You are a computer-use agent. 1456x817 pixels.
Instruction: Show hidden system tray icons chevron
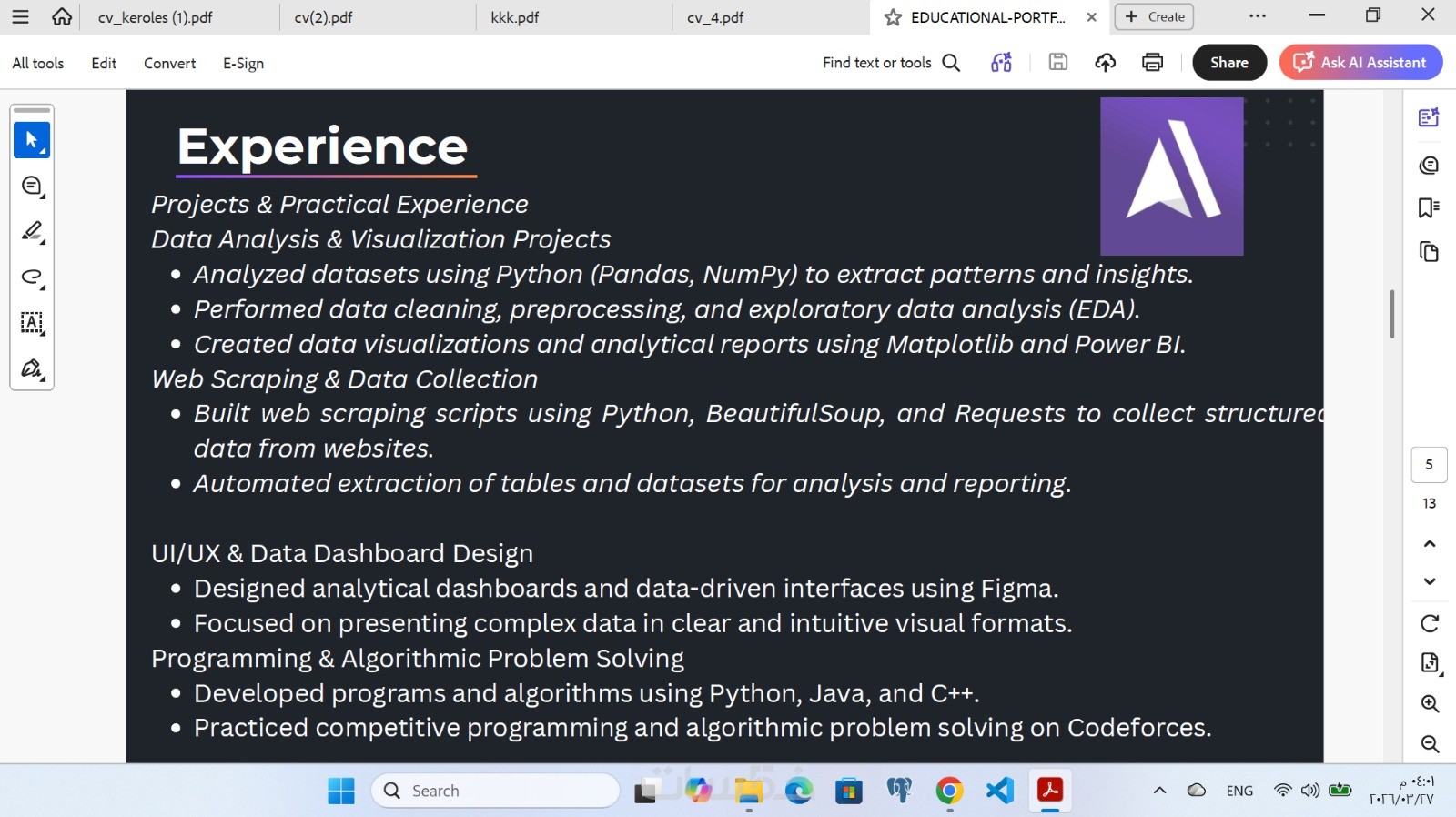point(1159,791)
